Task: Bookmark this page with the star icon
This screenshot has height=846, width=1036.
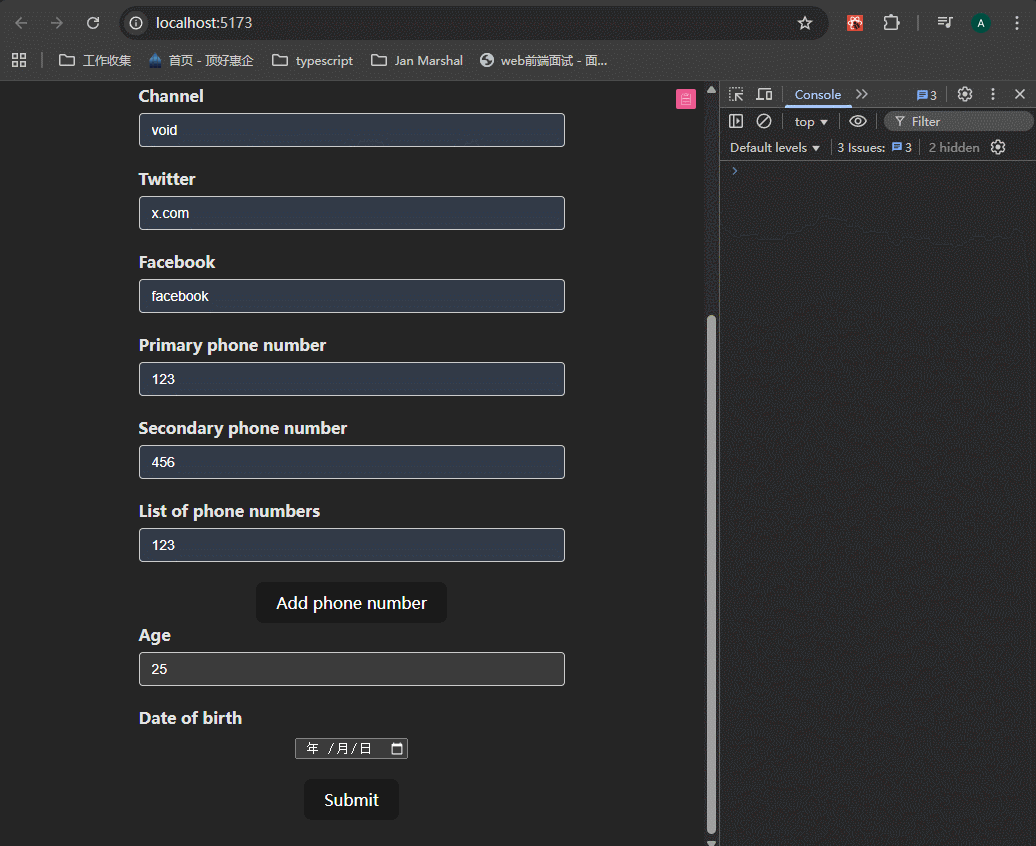Action: click(805, 23)
